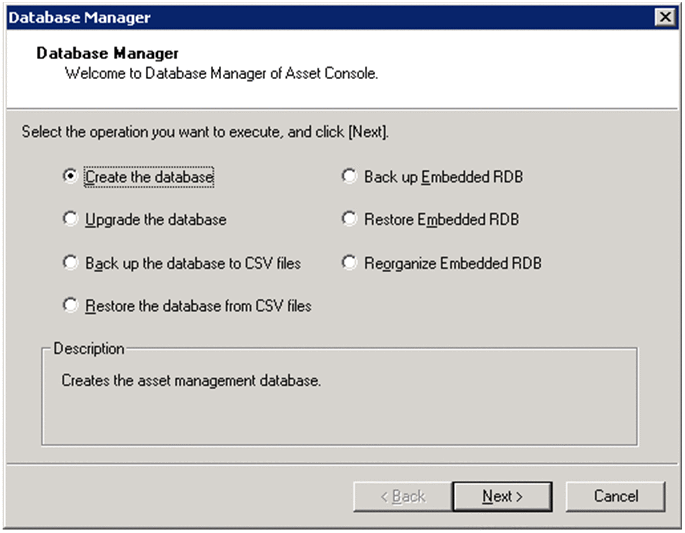Click the greyed-out Back button
The image size is (685, 533).
(401, 496)
